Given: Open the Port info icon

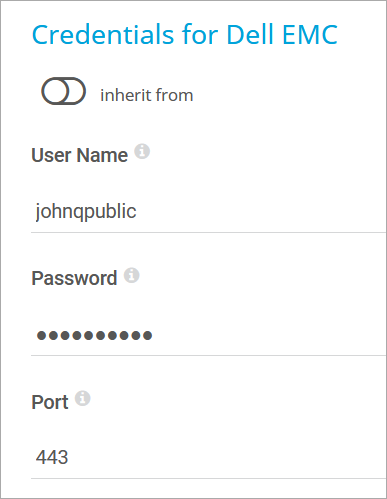Looking at the screenshot, I should (82, 398).
